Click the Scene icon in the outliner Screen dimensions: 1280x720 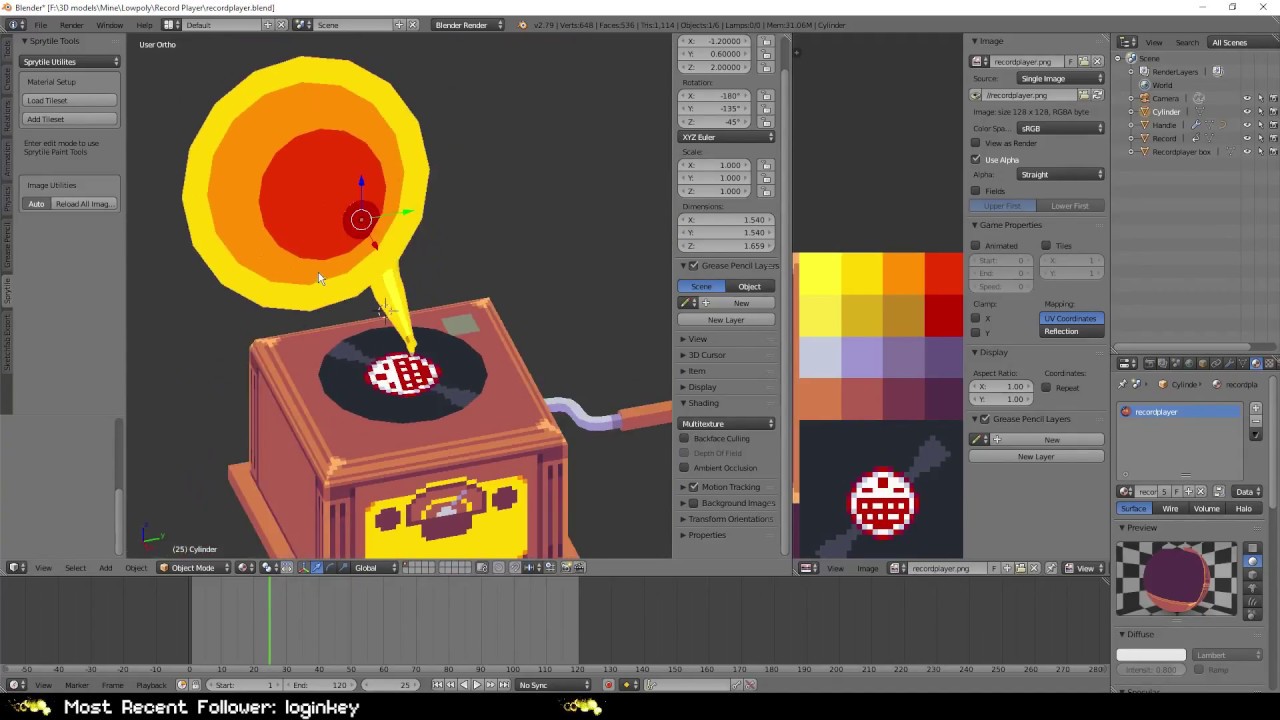point(1131,58)
